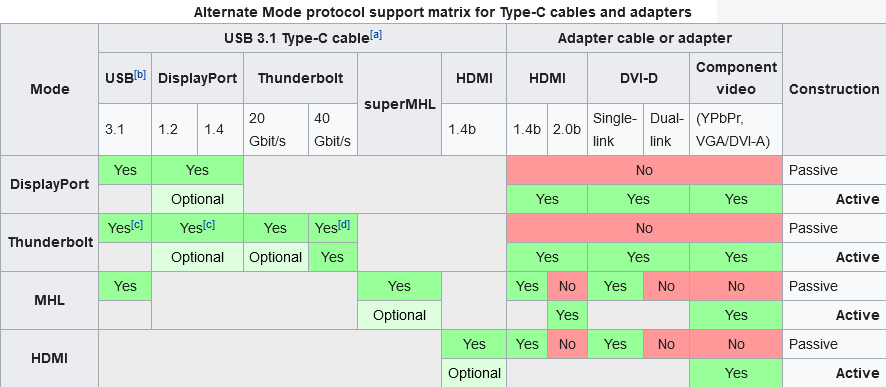
Task: Click the 20 Gbit/s subheader cell
Action: point(276,129)
